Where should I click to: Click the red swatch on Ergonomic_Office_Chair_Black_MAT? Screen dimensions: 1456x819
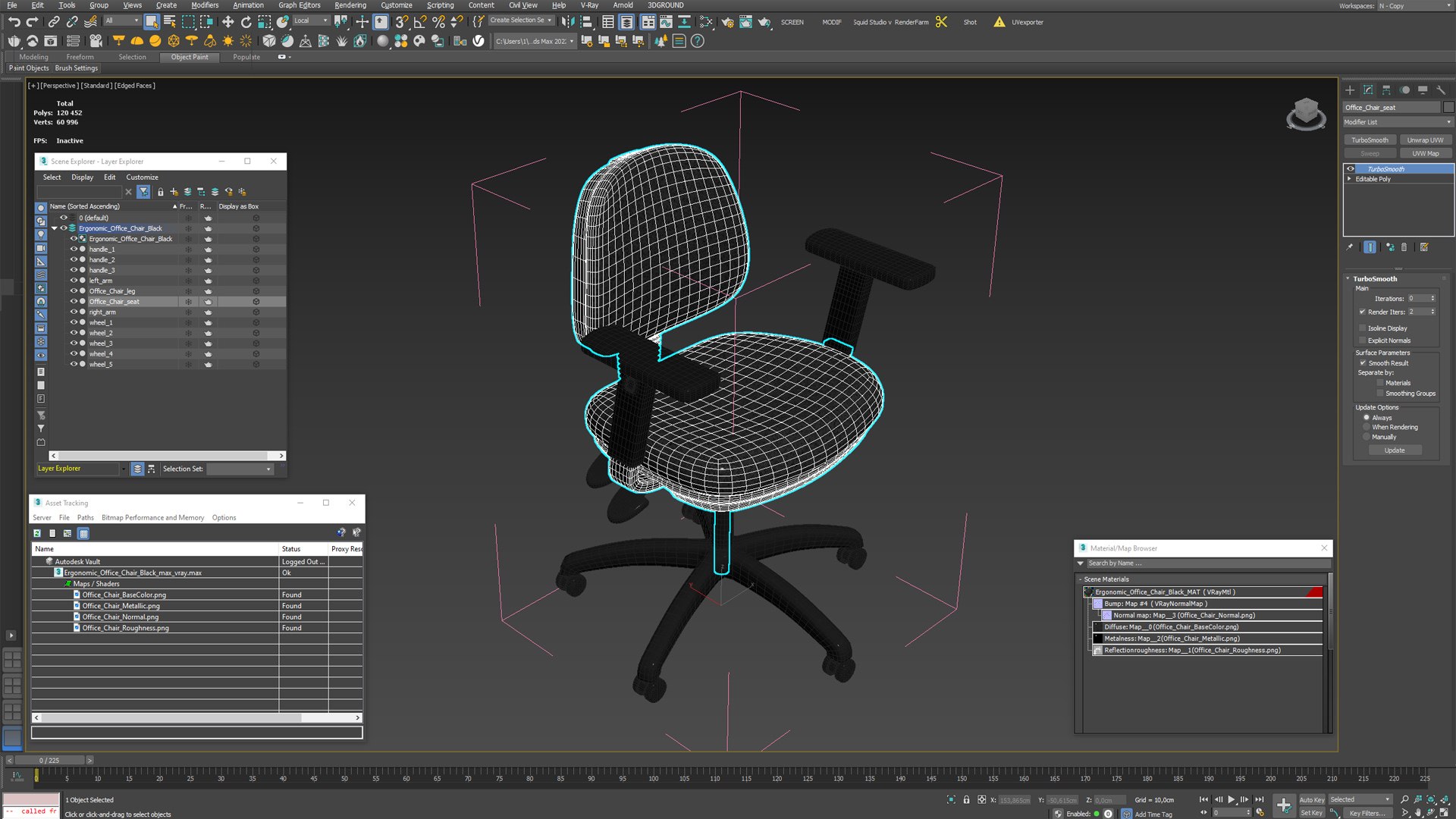[x=1315, y=592]
